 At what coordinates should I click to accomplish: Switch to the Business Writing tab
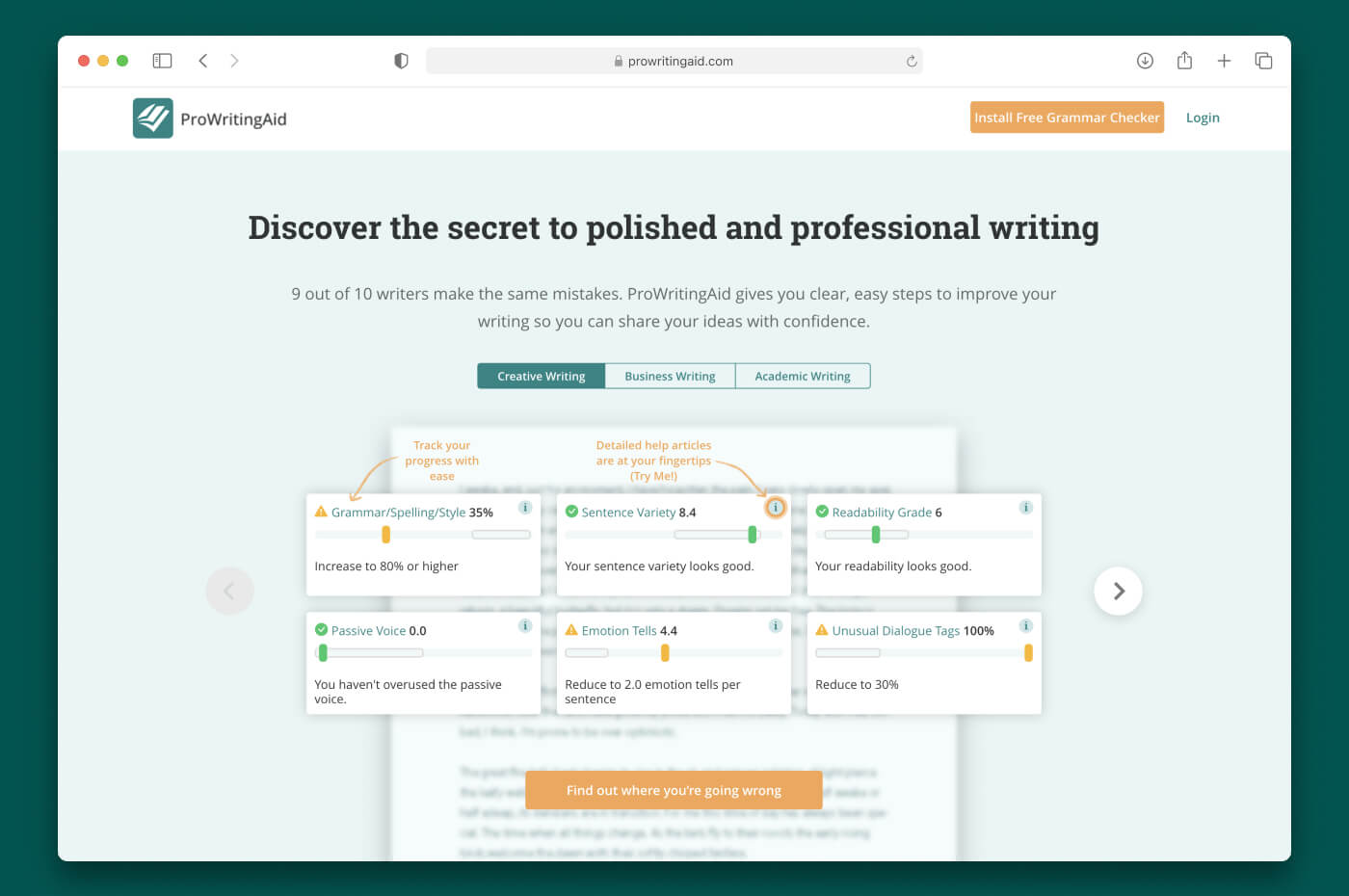[670, 376]
